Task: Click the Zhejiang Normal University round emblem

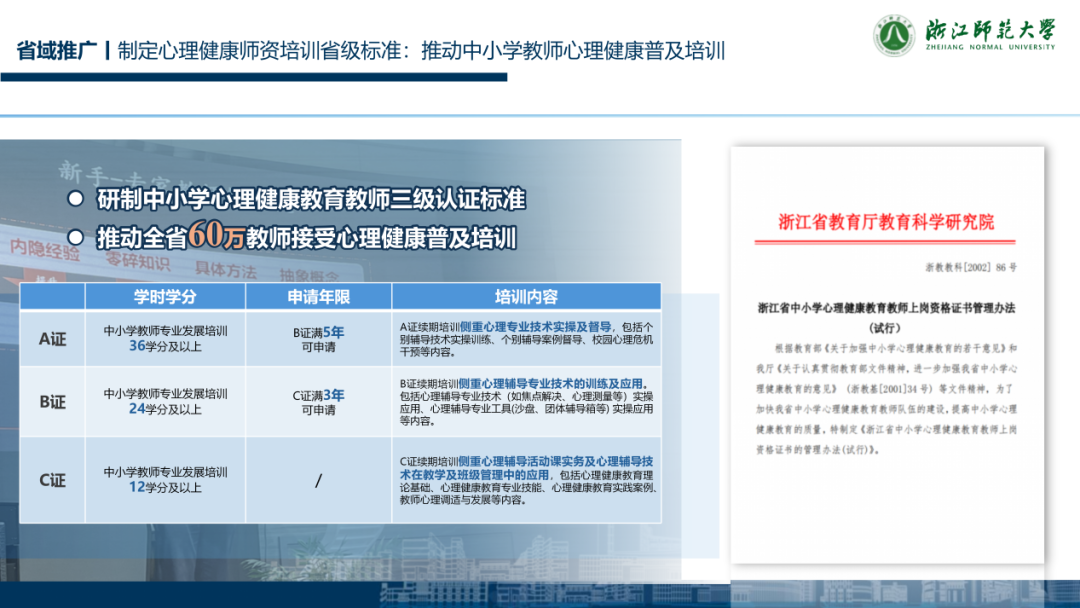Action: tap(894, 35)
